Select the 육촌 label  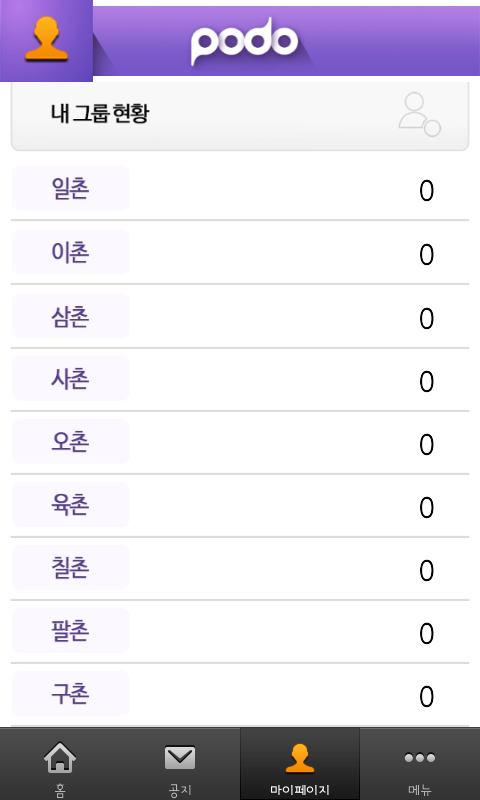pos(70,504)
